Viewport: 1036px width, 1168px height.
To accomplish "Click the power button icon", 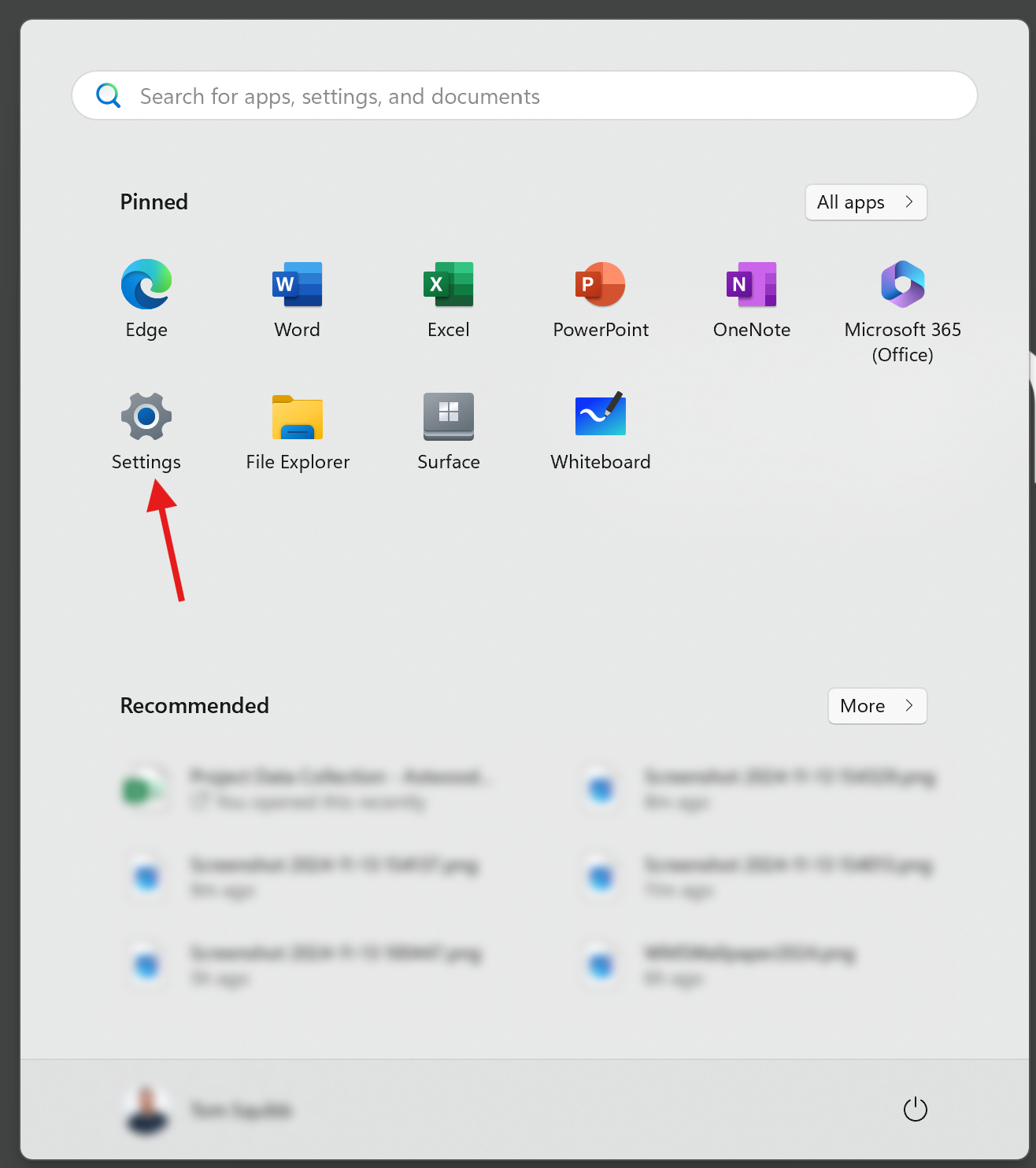I will coord(916,1110).
